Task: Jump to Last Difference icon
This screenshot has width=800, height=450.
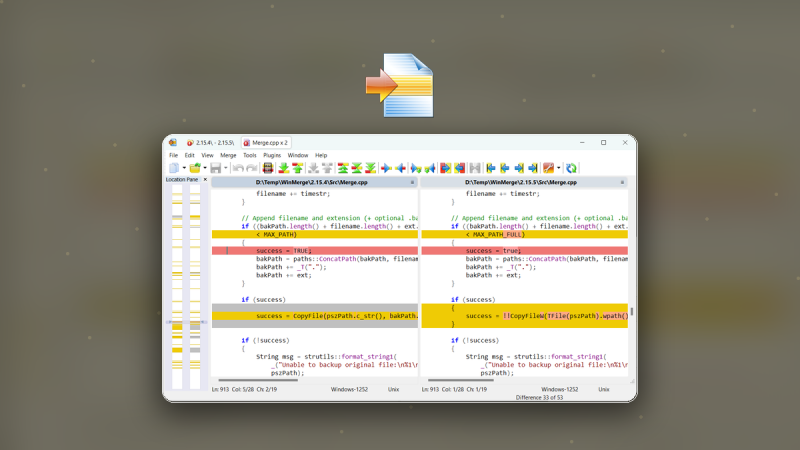Action: click(370, 168)
